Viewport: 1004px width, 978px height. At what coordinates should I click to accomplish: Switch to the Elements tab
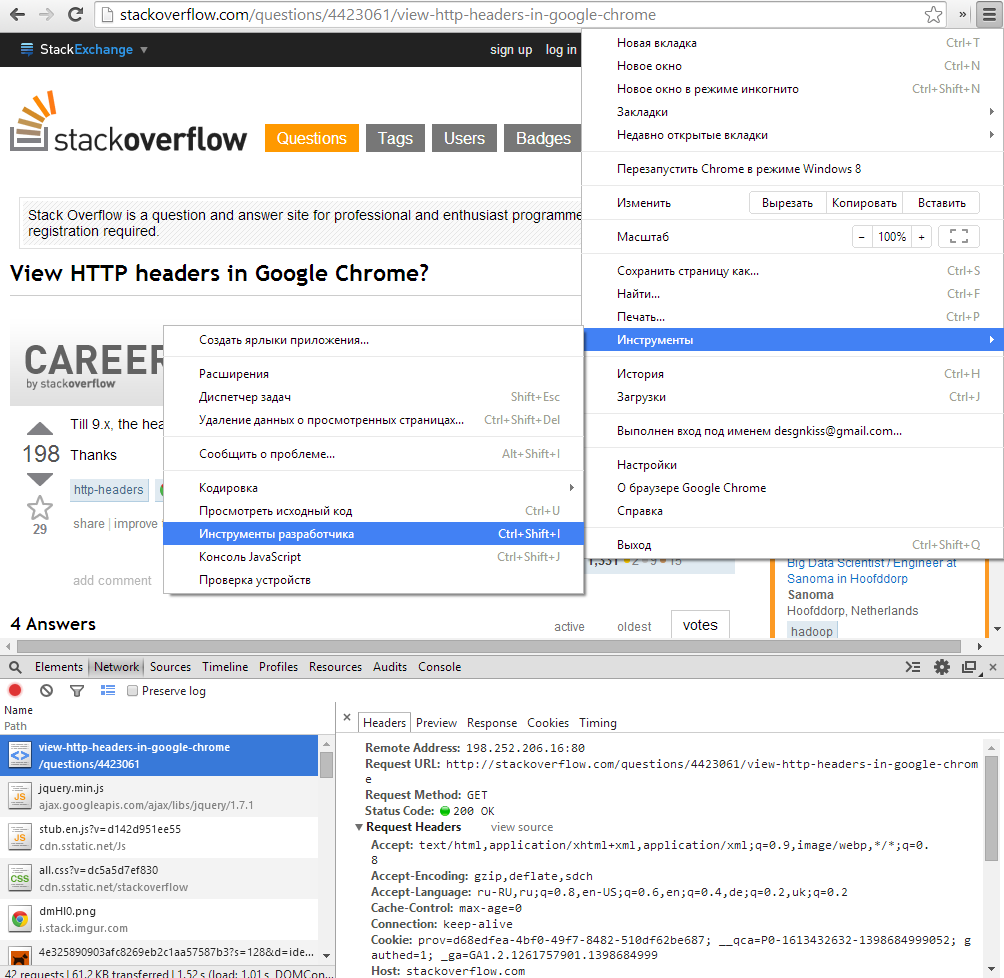(58, 667)
